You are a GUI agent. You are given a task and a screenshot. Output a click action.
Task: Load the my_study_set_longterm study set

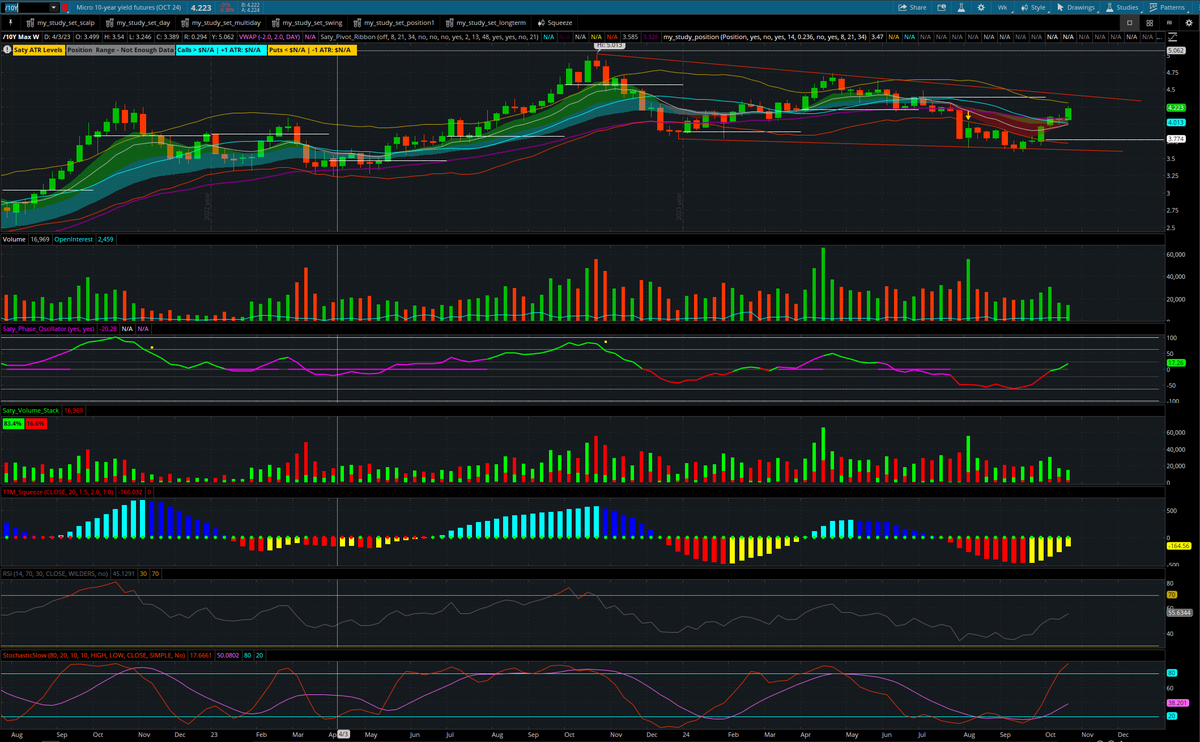click(484, 22)
